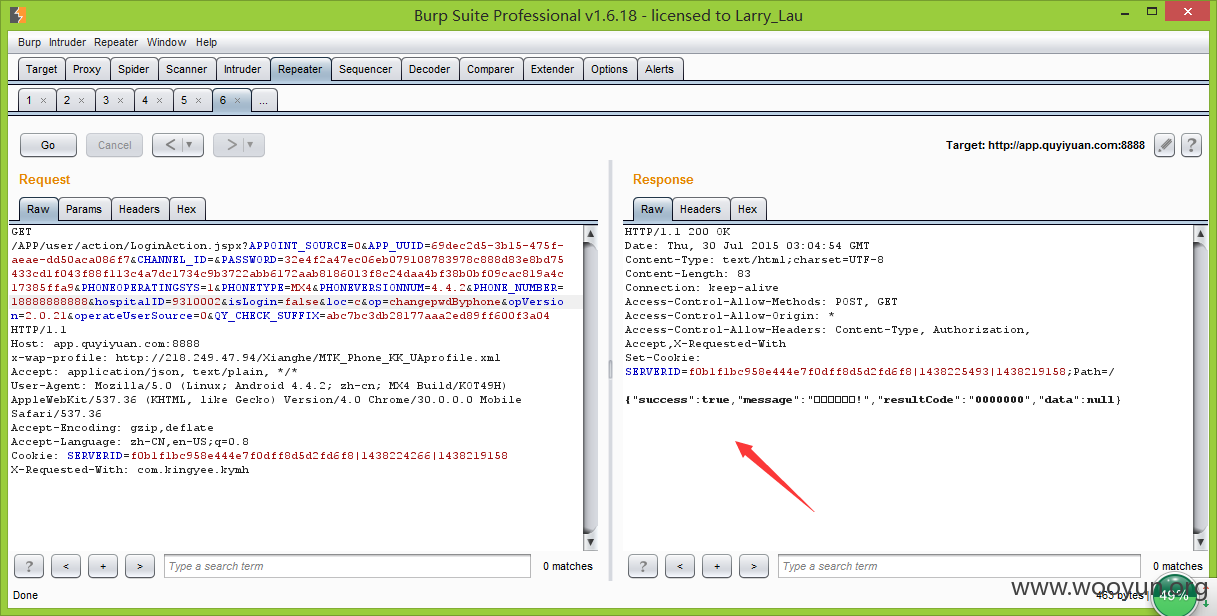Switch to the Spider tab
The width and height of the screenshot is (1217, 616).
(x=134, y=69)
